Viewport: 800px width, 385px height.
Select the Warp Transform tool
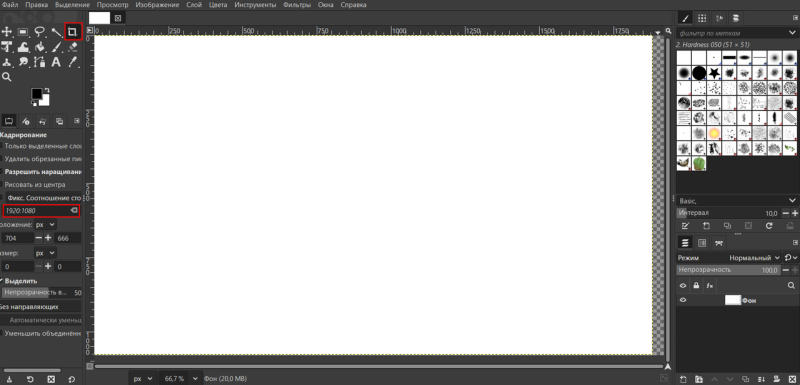point(23,47)
